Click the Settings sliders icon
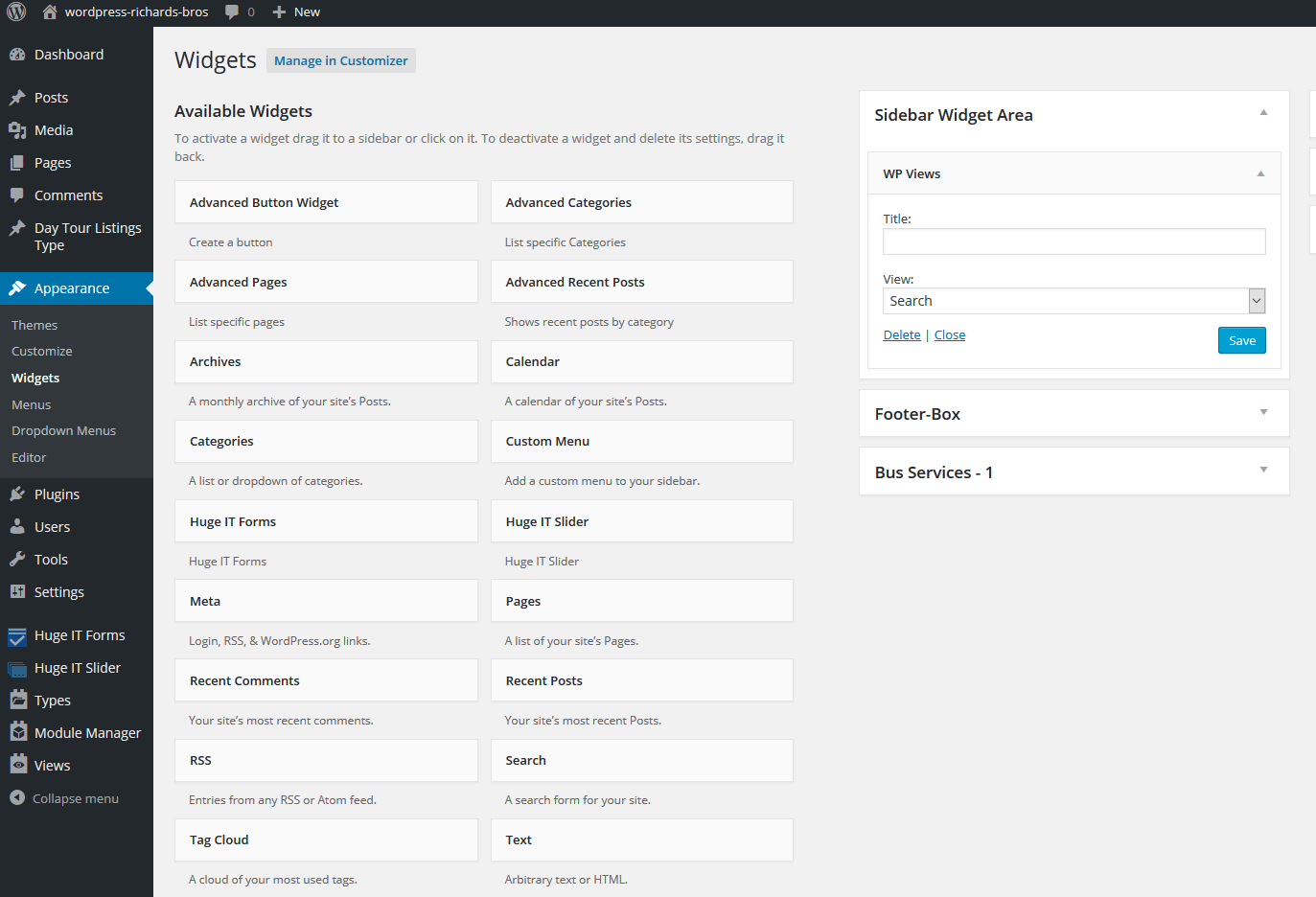Image resolution: width=1316 pixels, height=897 pixels. [17, 592]
